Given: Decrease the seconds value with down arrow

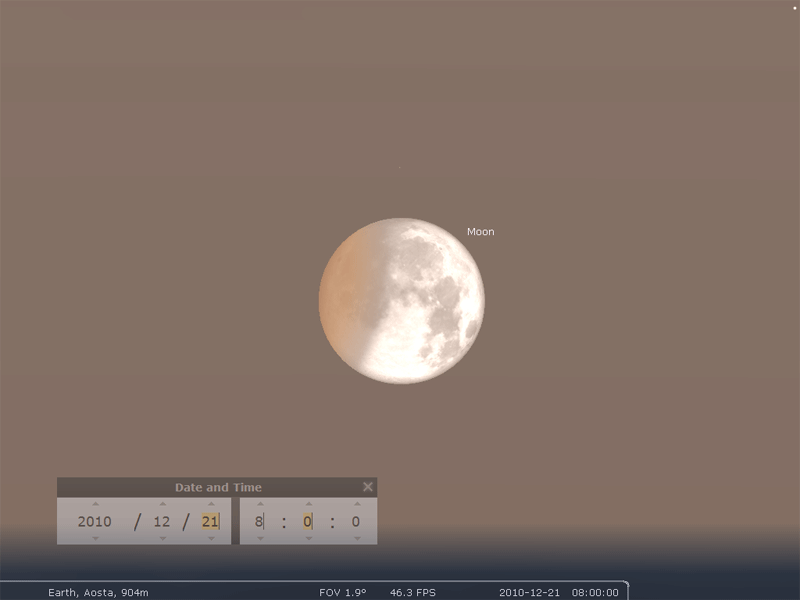Looking at the screenshot, I should click(357, 538).
